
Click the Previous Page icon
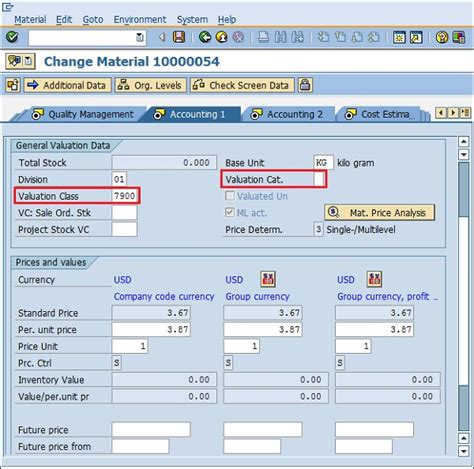(x=340, y=37)
